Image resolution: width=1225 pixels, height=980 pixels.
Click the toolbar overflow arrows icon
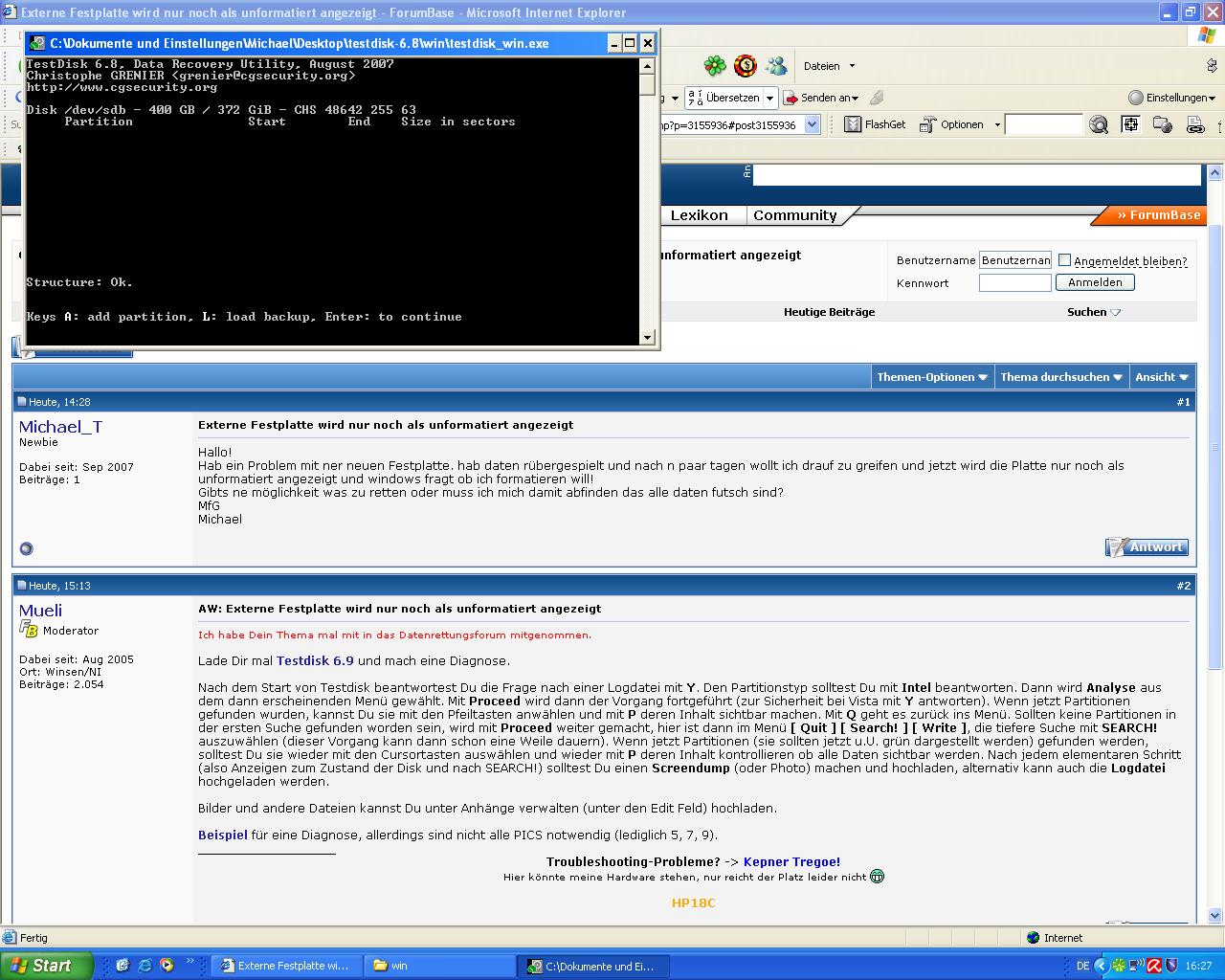[x=1213, y=66]
